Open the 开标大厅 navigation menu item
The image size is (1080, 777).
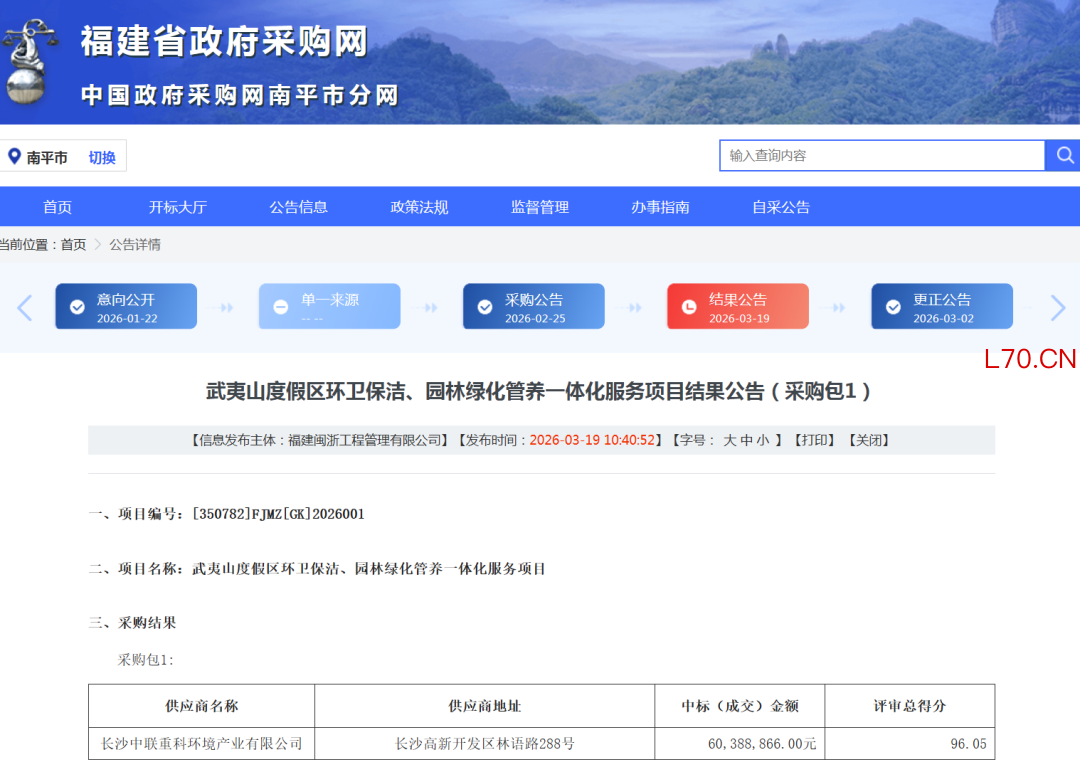point(177,207)
